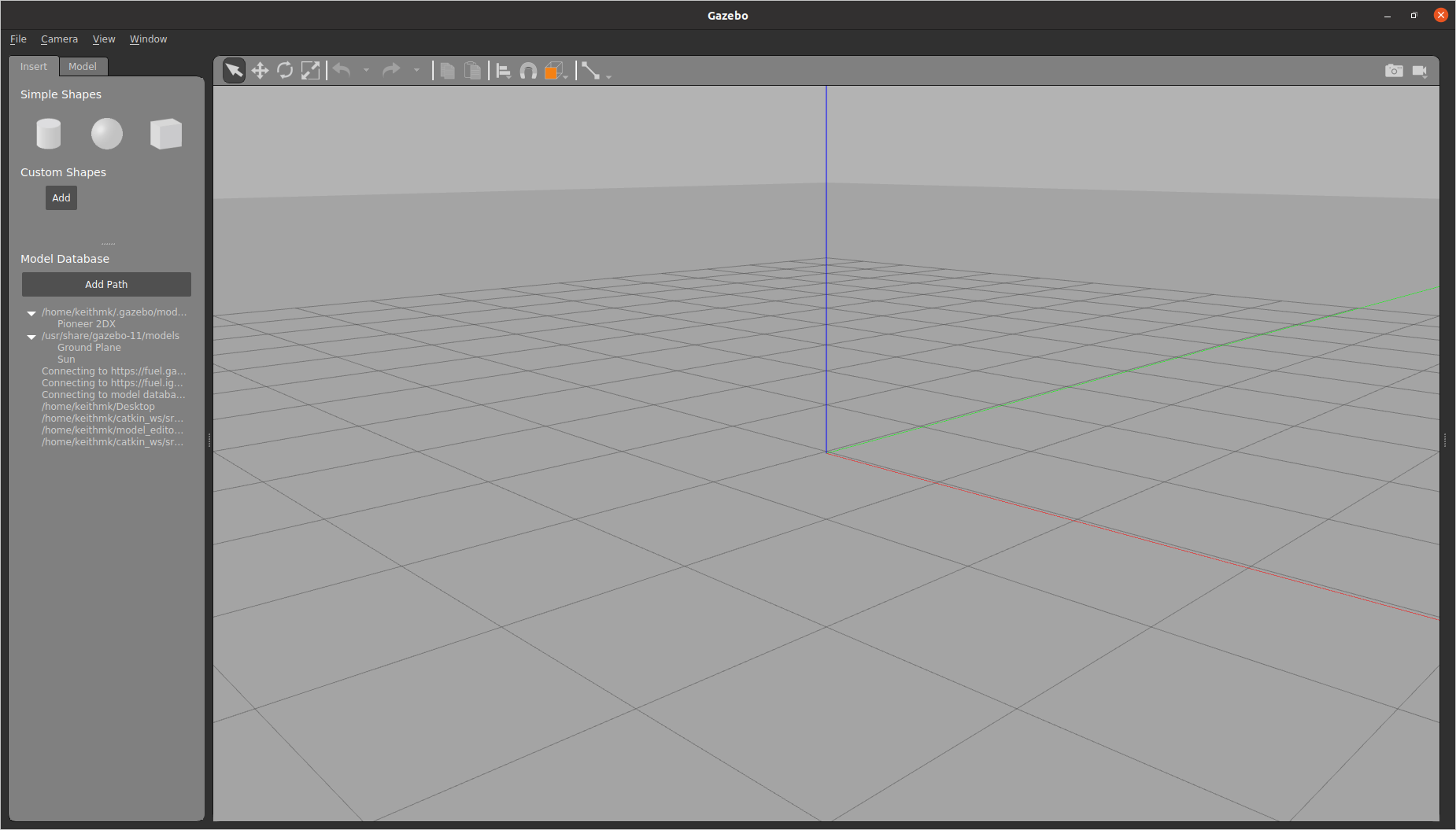Switch to the Insert tab

coord(34,67)
